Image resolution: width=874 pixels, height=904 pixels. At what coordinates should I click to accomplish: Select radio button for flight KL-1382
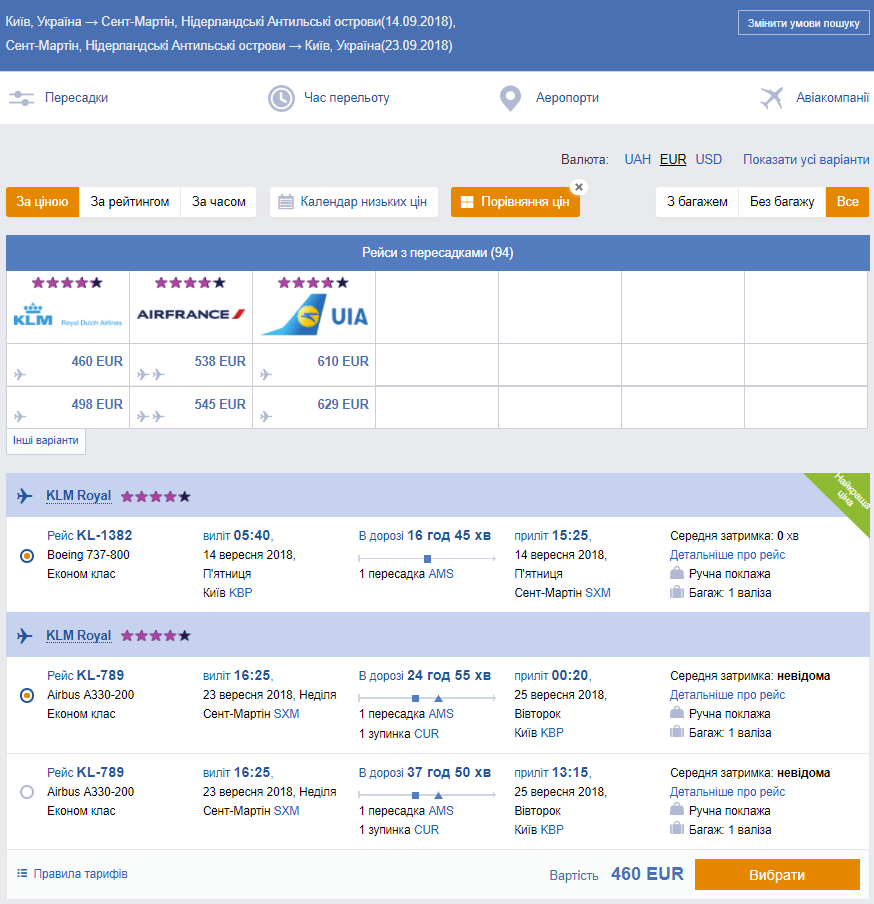(x=27, y=556)
